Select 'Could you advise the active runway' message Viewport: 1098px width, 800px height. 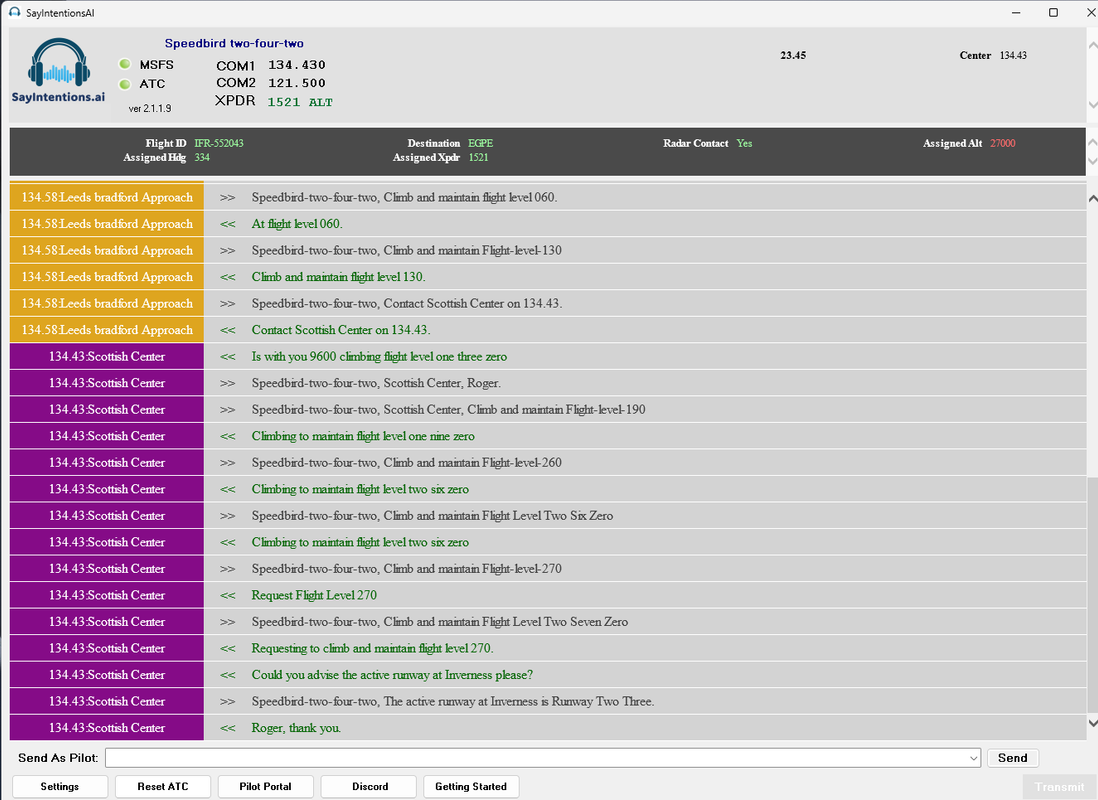(x=392, y=676)
